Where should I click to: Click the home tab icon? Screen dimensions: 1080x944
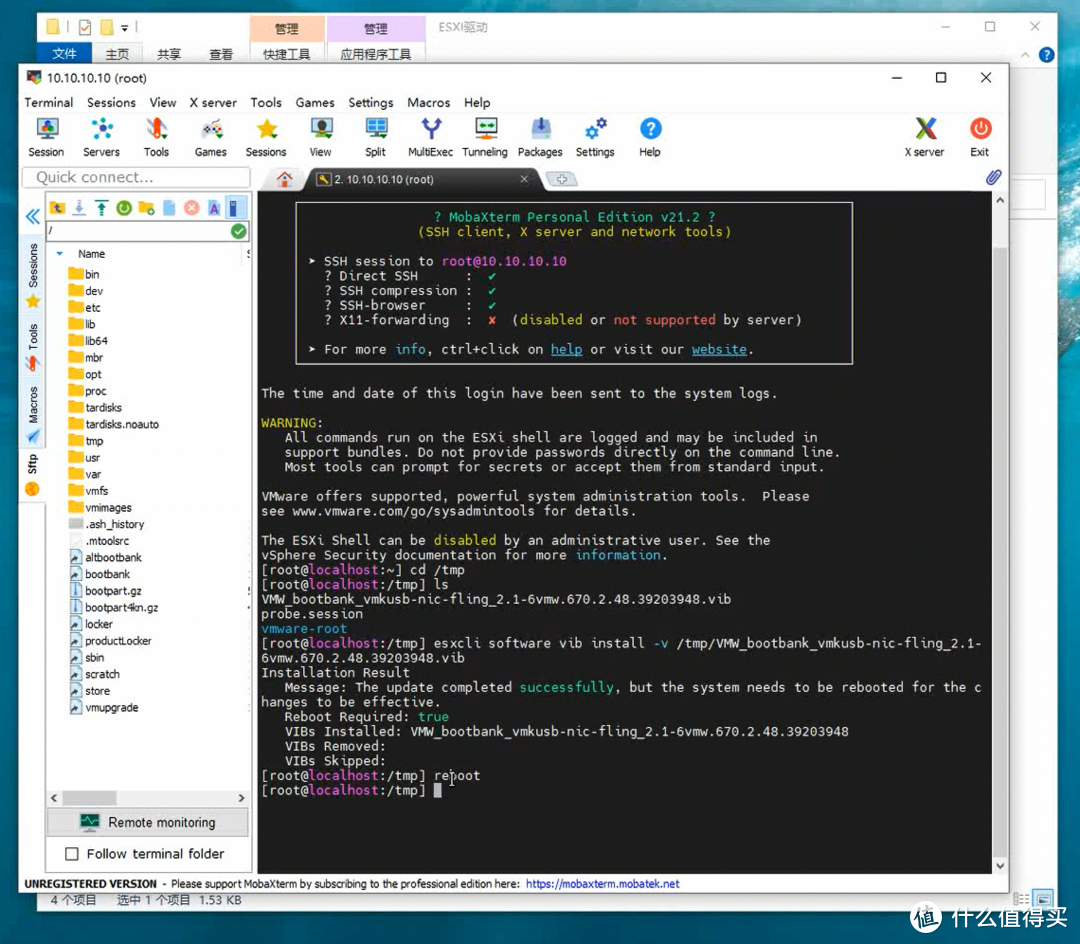coord(284,180)
